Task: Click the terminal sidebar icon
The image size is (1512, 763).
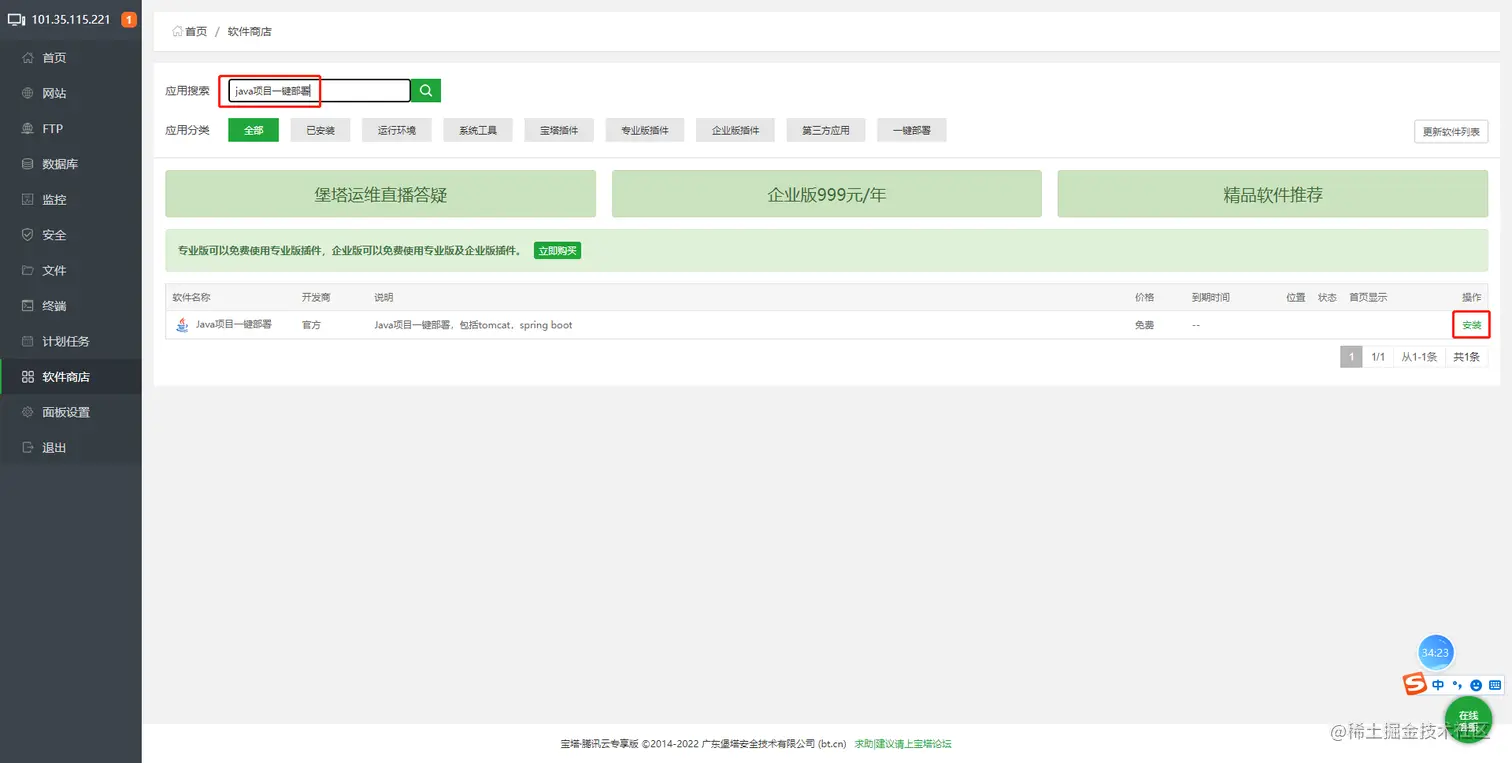Action: [x=28, y=306]
